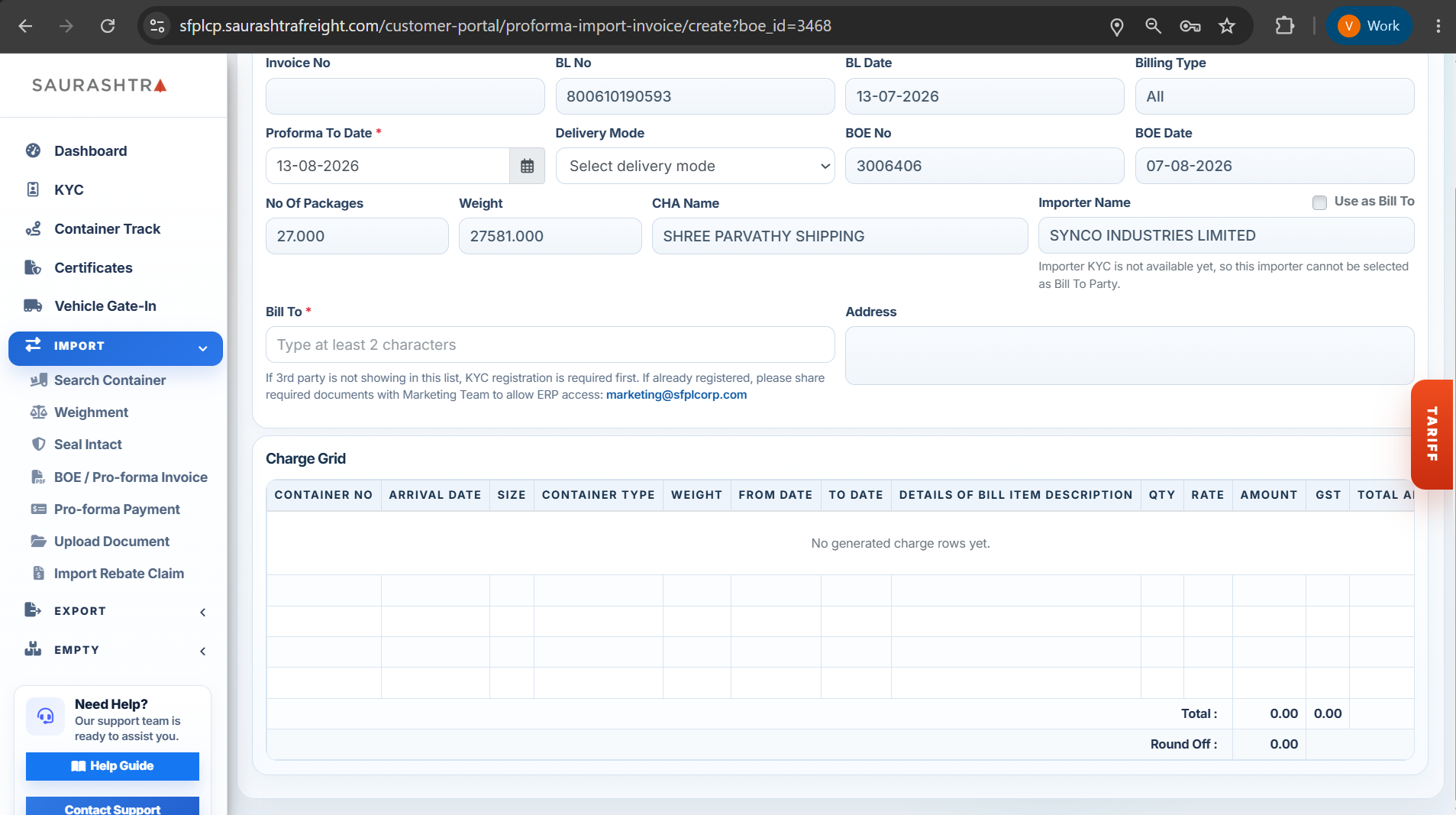Open site information icon in address bar
The width and height of the screenshot is (1456, 815).
(157, 26)
